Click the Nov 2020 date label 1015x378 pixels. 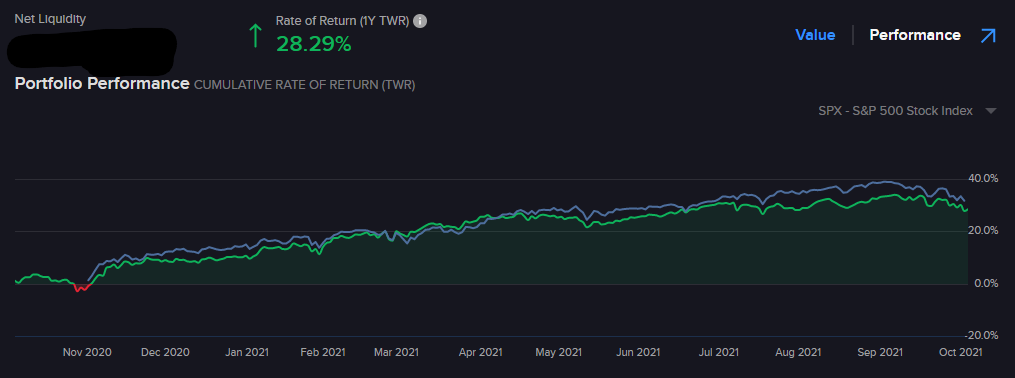(87, 352)
